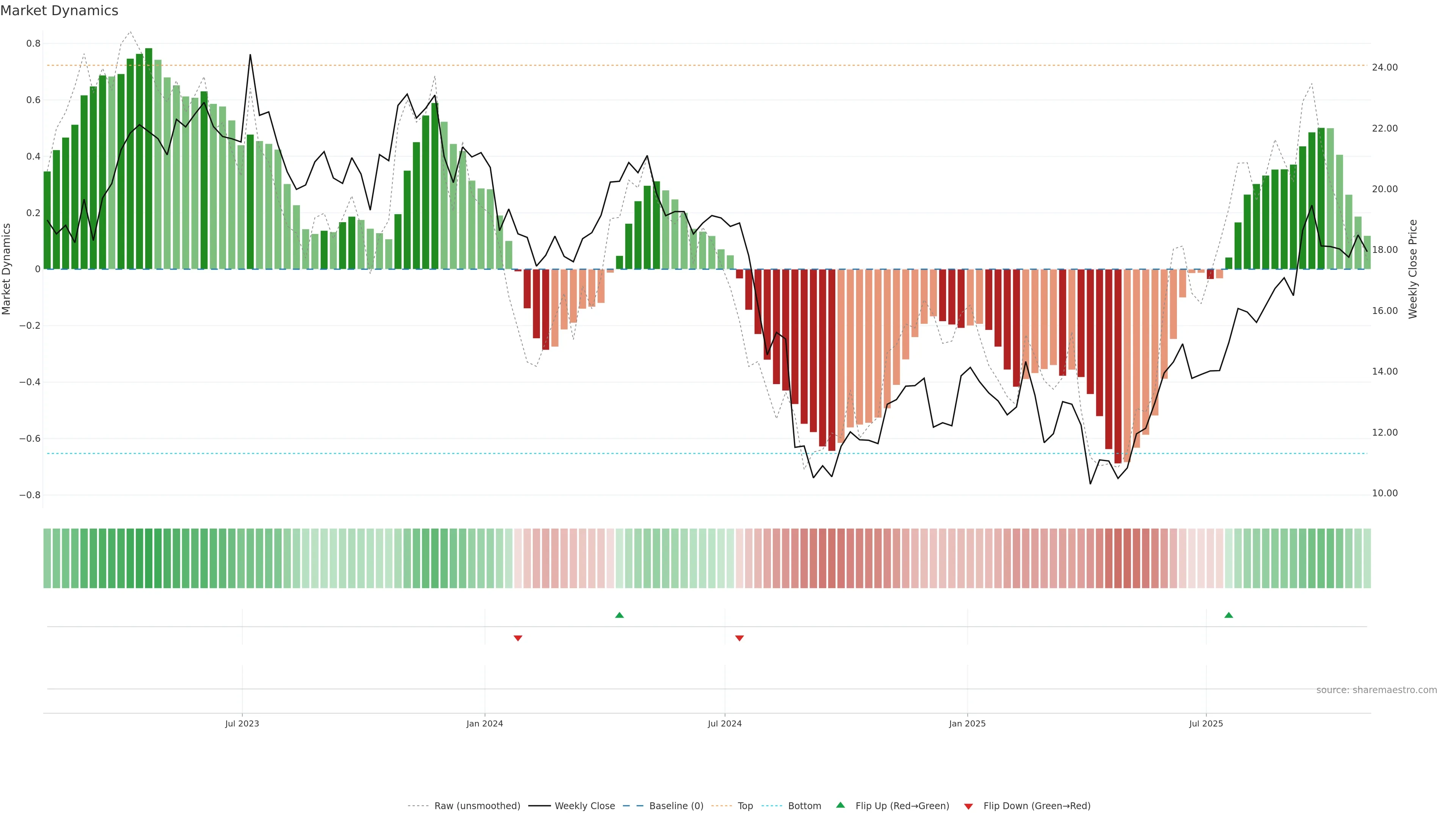The width and height of the screenshot is (1456, 819).
Task: Click the Market Dynamics chart title
Action: click(60, 11)
